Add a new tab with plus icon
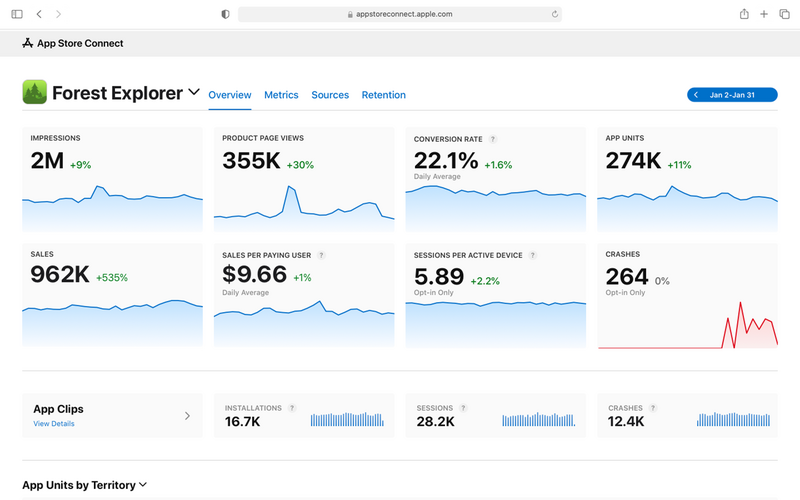This screenshot has width=800, height=500. coord(764,14)
